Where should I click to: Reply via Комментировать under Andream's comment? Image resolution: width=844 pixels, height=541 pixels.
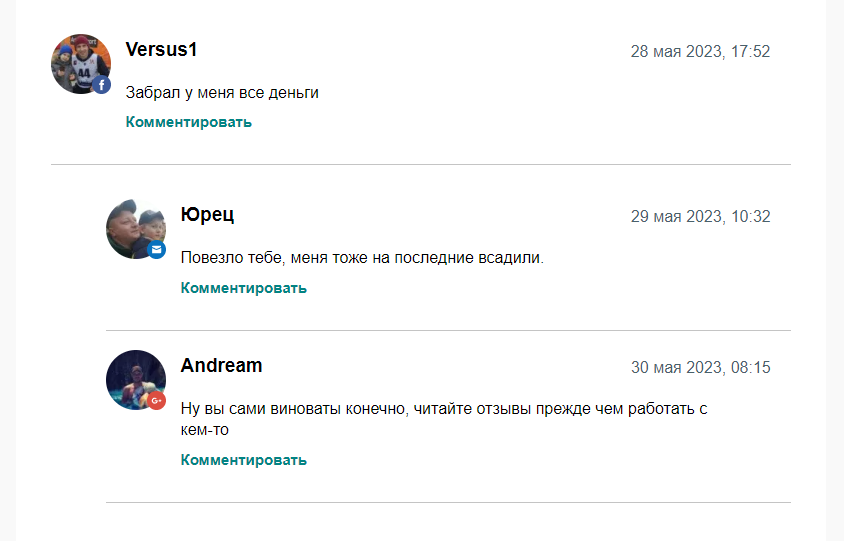(243, 460)
